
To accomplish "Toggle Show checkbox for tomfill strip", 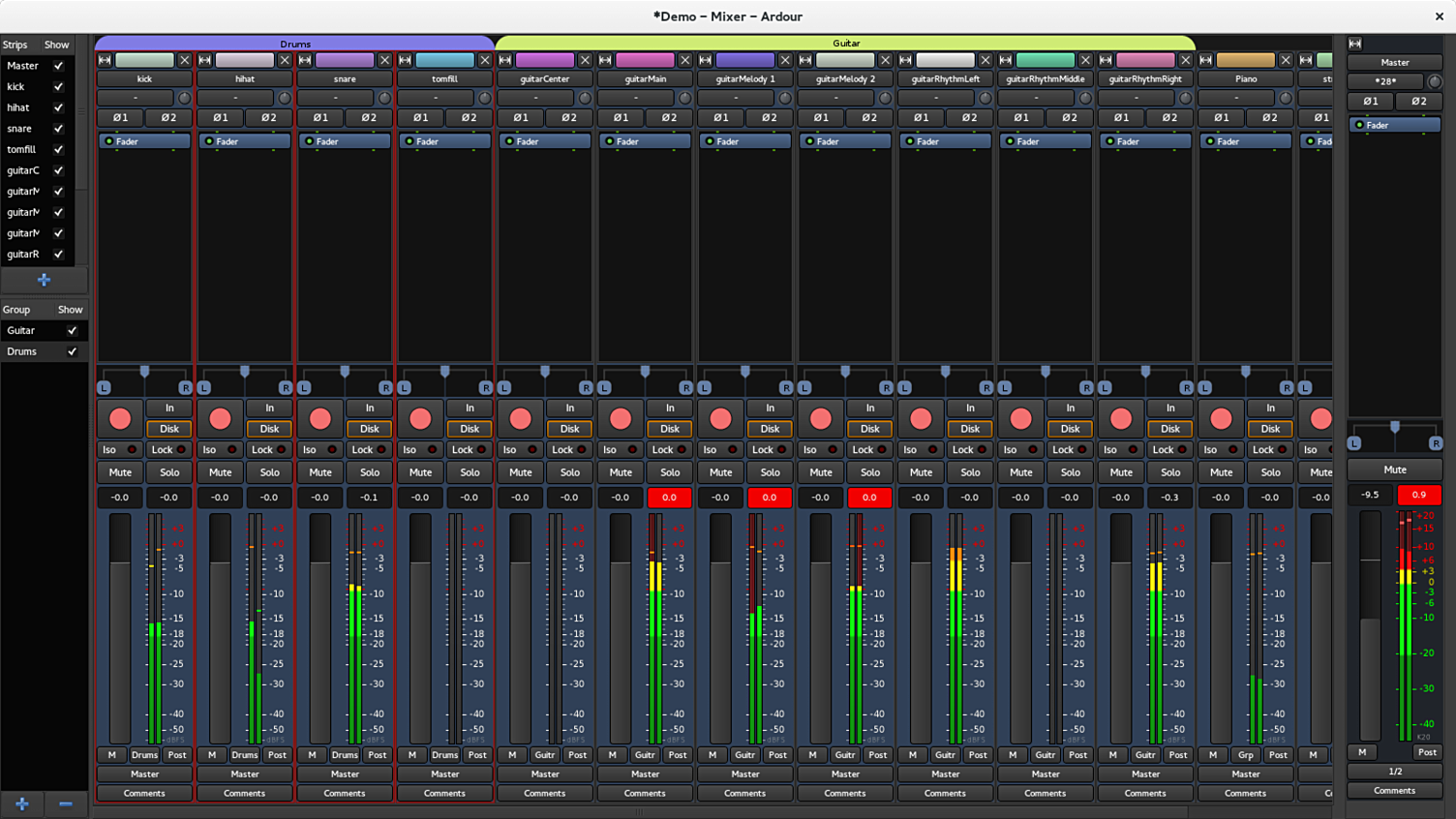I will click(x=59, y=149).
